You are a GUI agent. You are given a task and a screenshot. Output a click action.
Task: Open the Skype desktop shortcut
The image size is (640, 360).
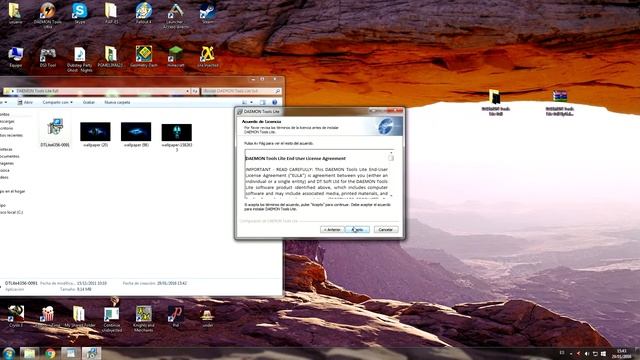pos(80,13)
